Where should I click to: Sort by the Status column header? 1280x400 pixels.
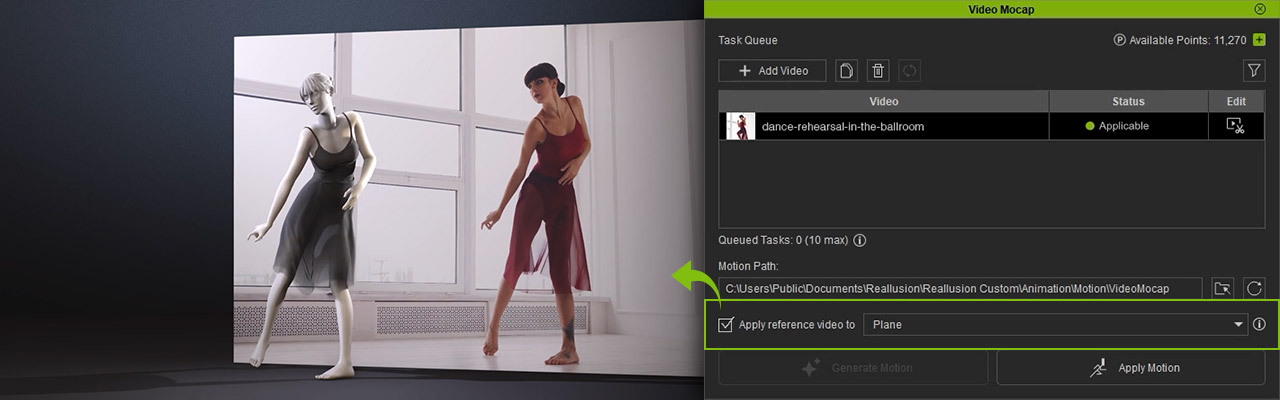click(1128, 101)
